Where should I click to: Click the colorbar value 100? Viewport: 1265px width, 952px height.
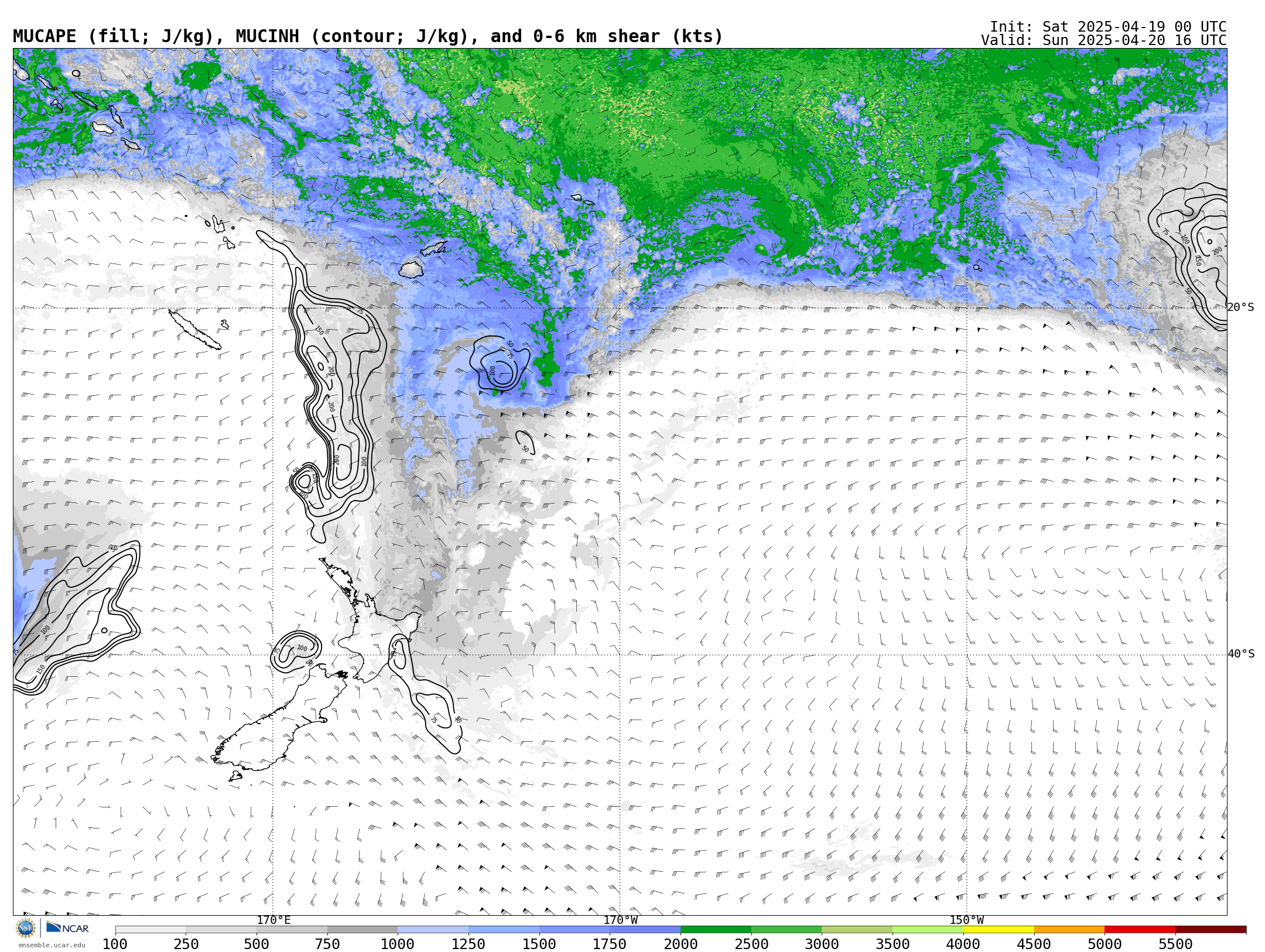115,944
